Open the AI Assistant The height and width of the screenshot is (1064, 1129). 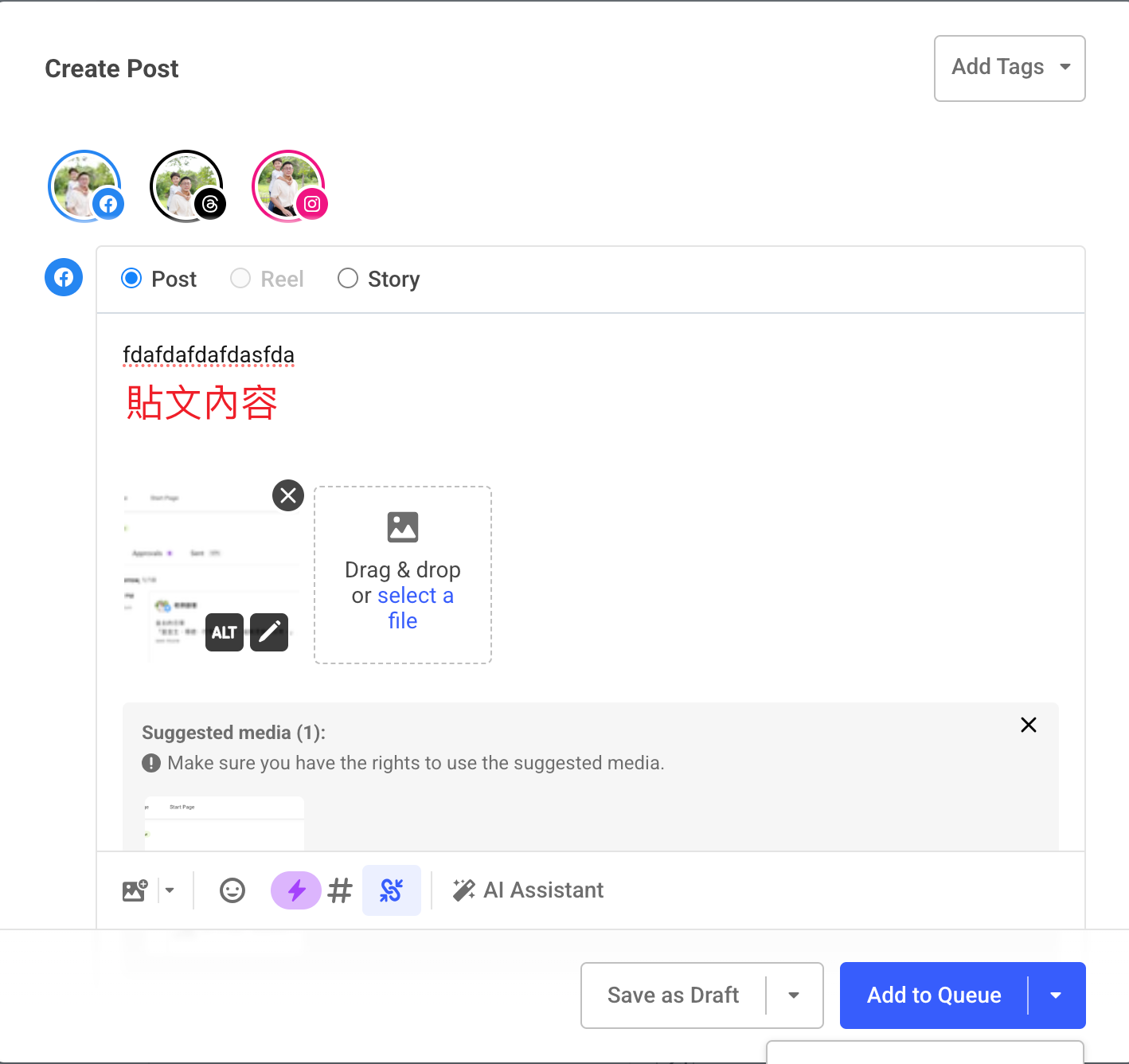(529, 890)
